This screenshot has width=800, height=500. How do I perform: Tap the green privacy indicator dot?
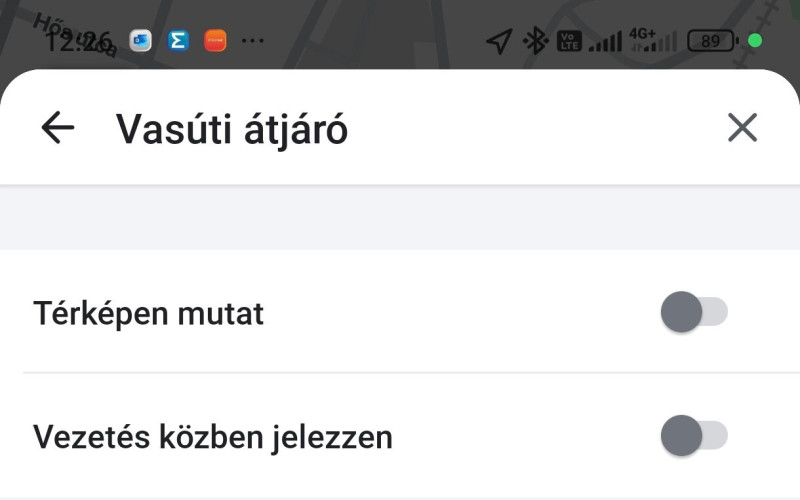[x=755, y=41]
